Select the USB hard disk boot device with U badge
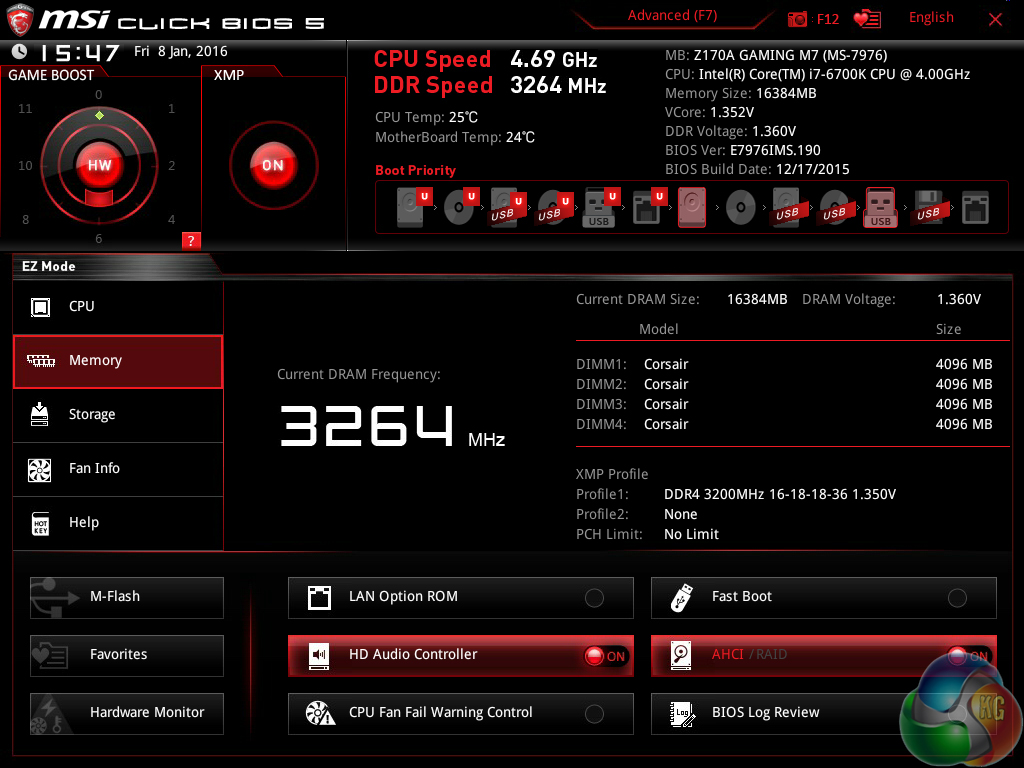The height and width of the screenshot is (768, 1024). 507,207
